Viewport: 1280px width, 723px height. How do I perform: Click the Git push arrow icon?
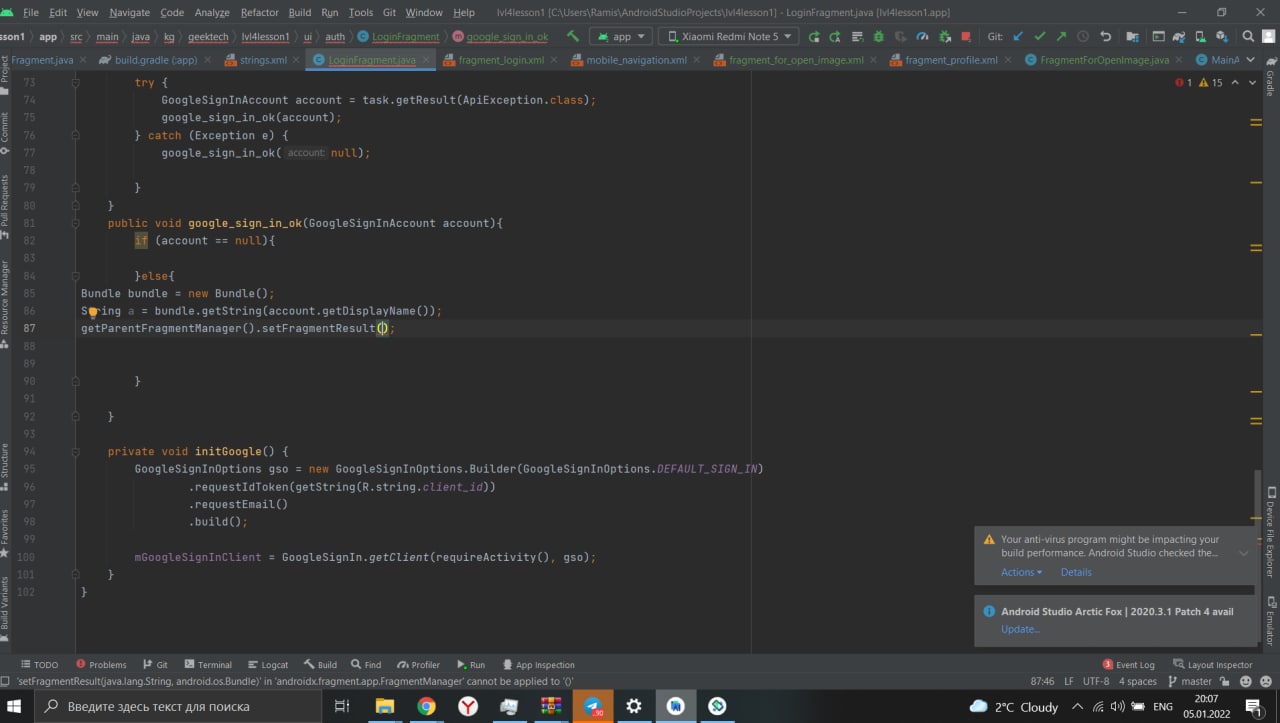(1061, 36)
